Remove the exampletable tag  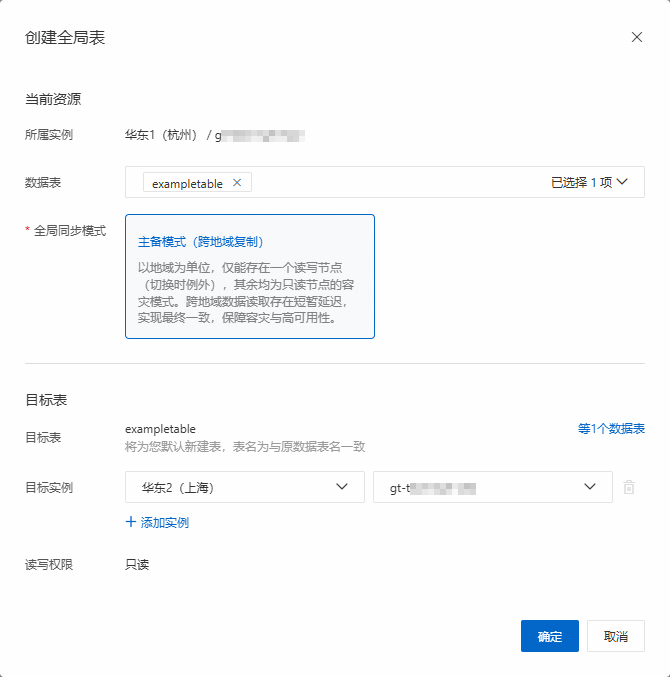point(237,183)
